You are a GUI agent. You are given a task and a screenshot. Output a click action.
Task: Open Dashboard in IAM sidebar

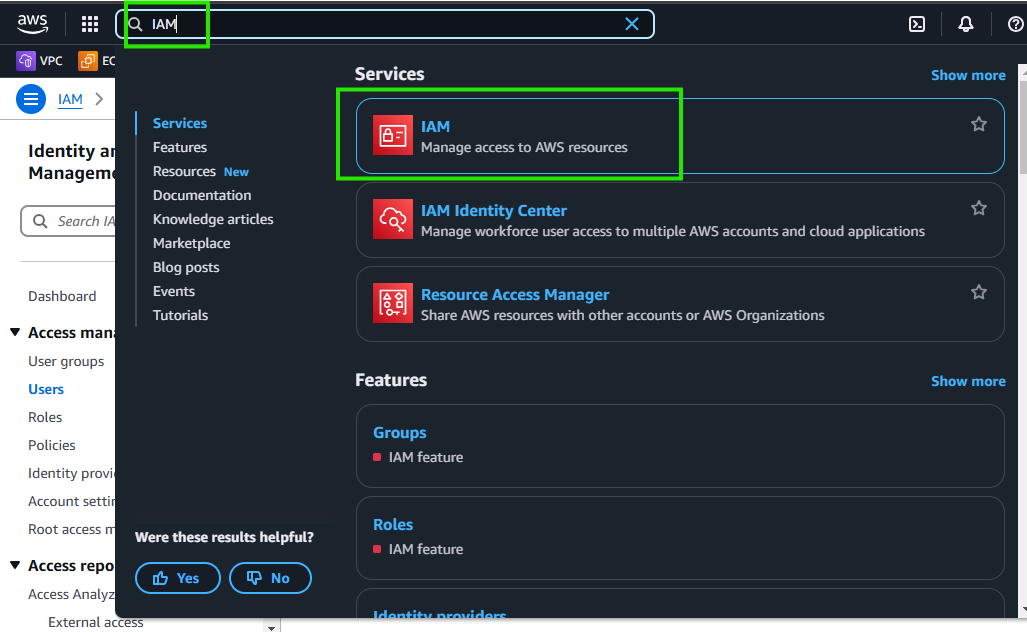coord(62,296)
